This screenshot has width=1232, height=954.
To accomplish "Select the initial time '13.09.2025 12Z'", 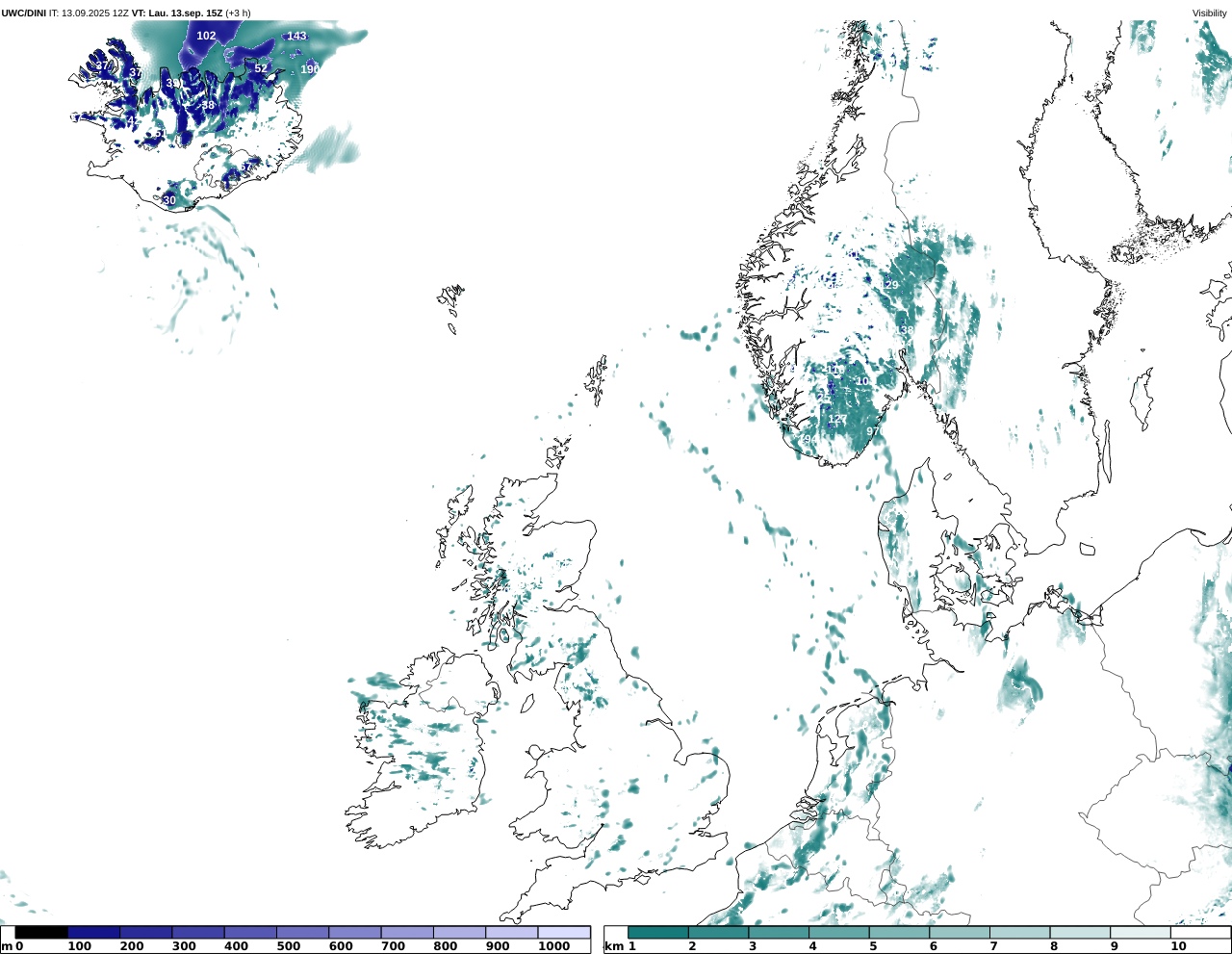I will (x=94, y=13).
